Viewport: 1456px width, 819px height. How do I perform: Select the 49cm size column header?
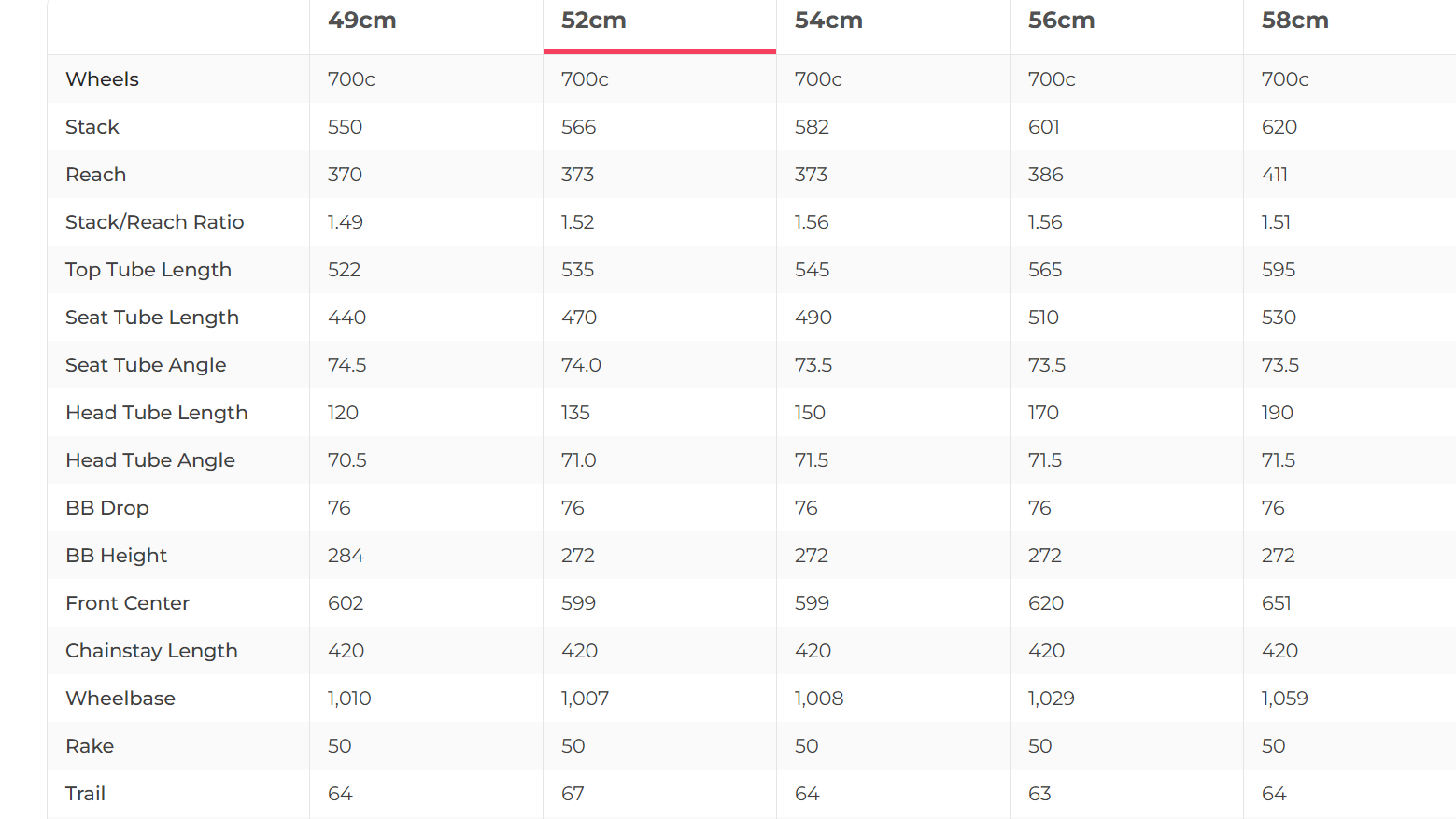pyautogui.click(x=362, y=21)
